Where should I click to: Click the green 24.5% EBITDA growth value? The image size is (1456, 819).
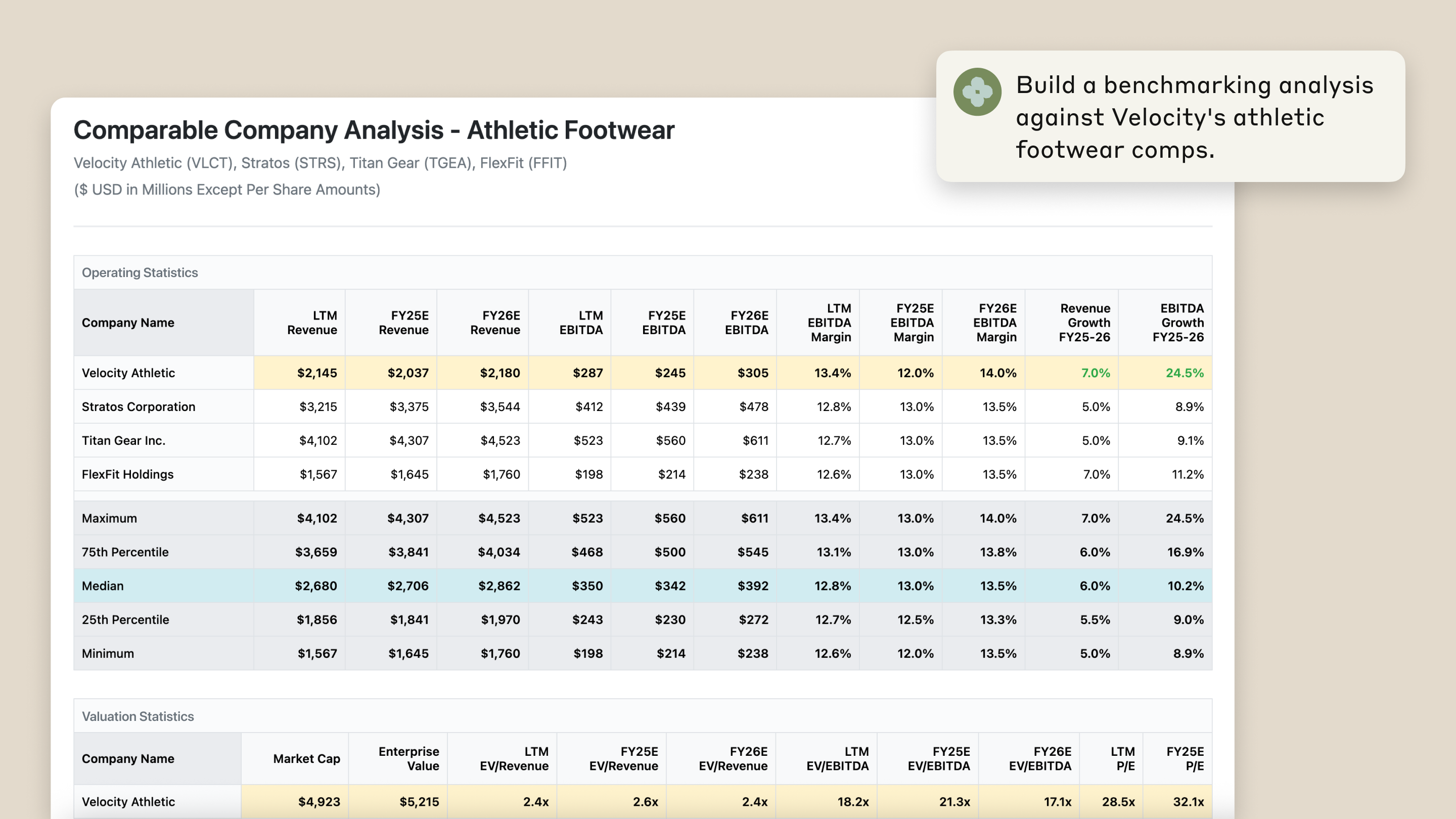click(x=1184, y=373)
